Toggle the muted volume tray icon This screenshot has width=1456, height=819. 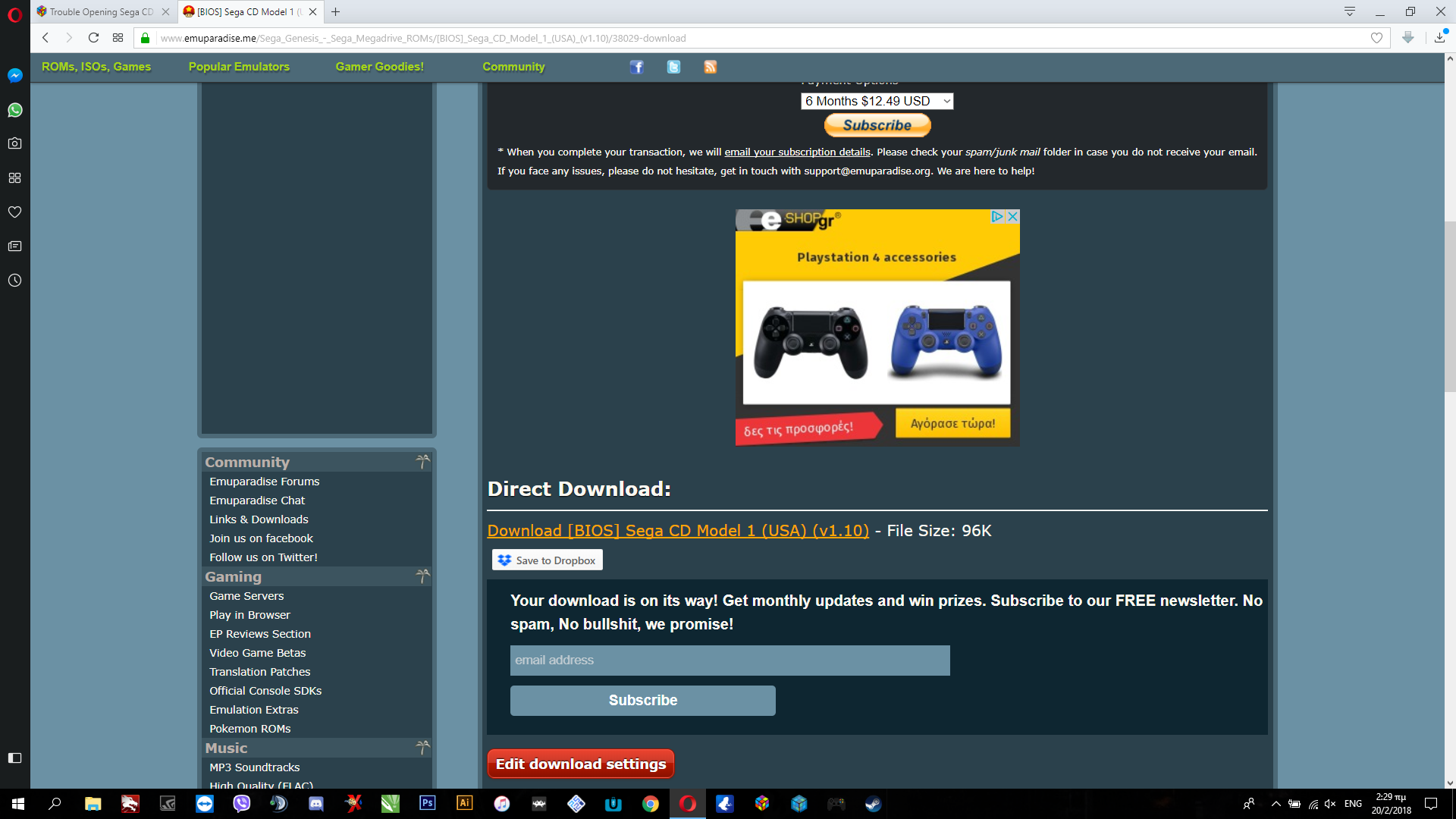[x=1330, y=804]
